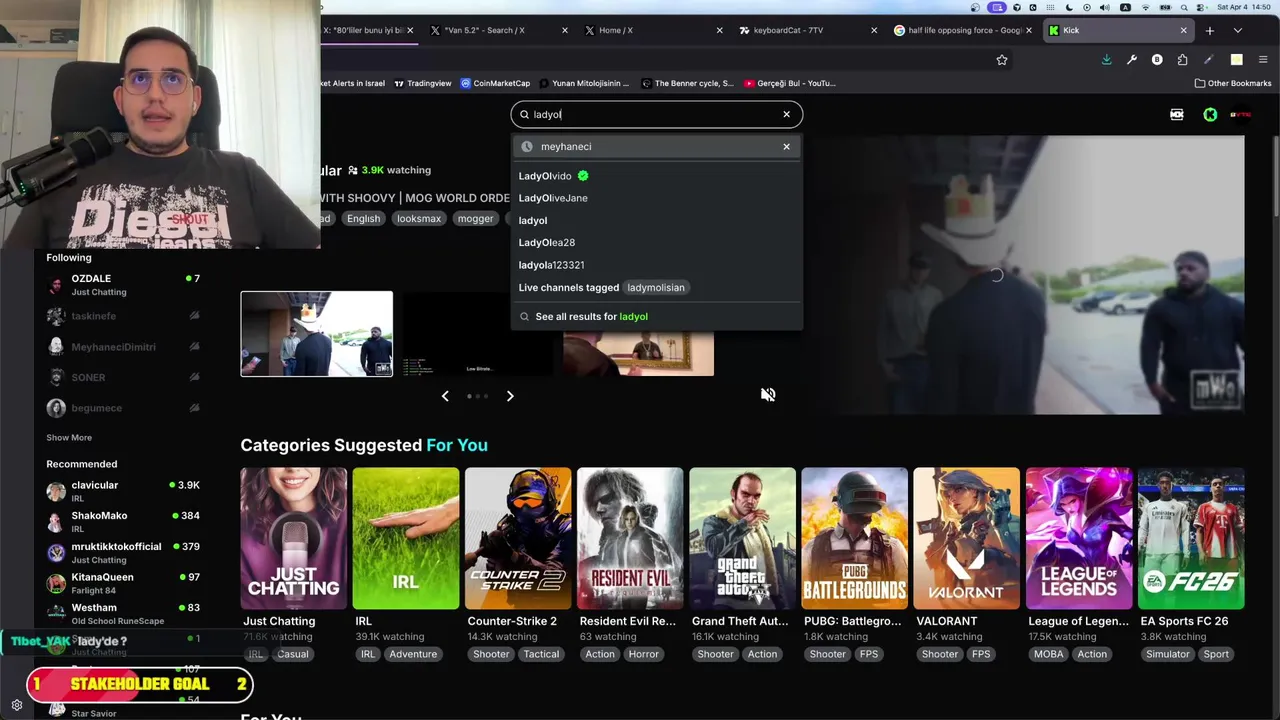This screenshot has width=1280, height=720.
Task: Open the user profile avatar menu
Action: click(x=1241, y=114)
